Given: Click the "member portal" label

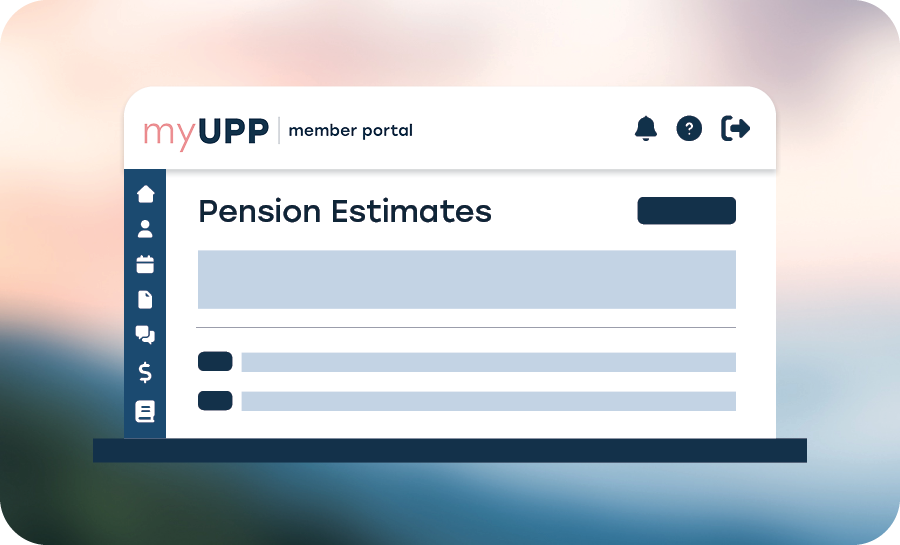Looking at the screenshot, I should pos(350,131).
